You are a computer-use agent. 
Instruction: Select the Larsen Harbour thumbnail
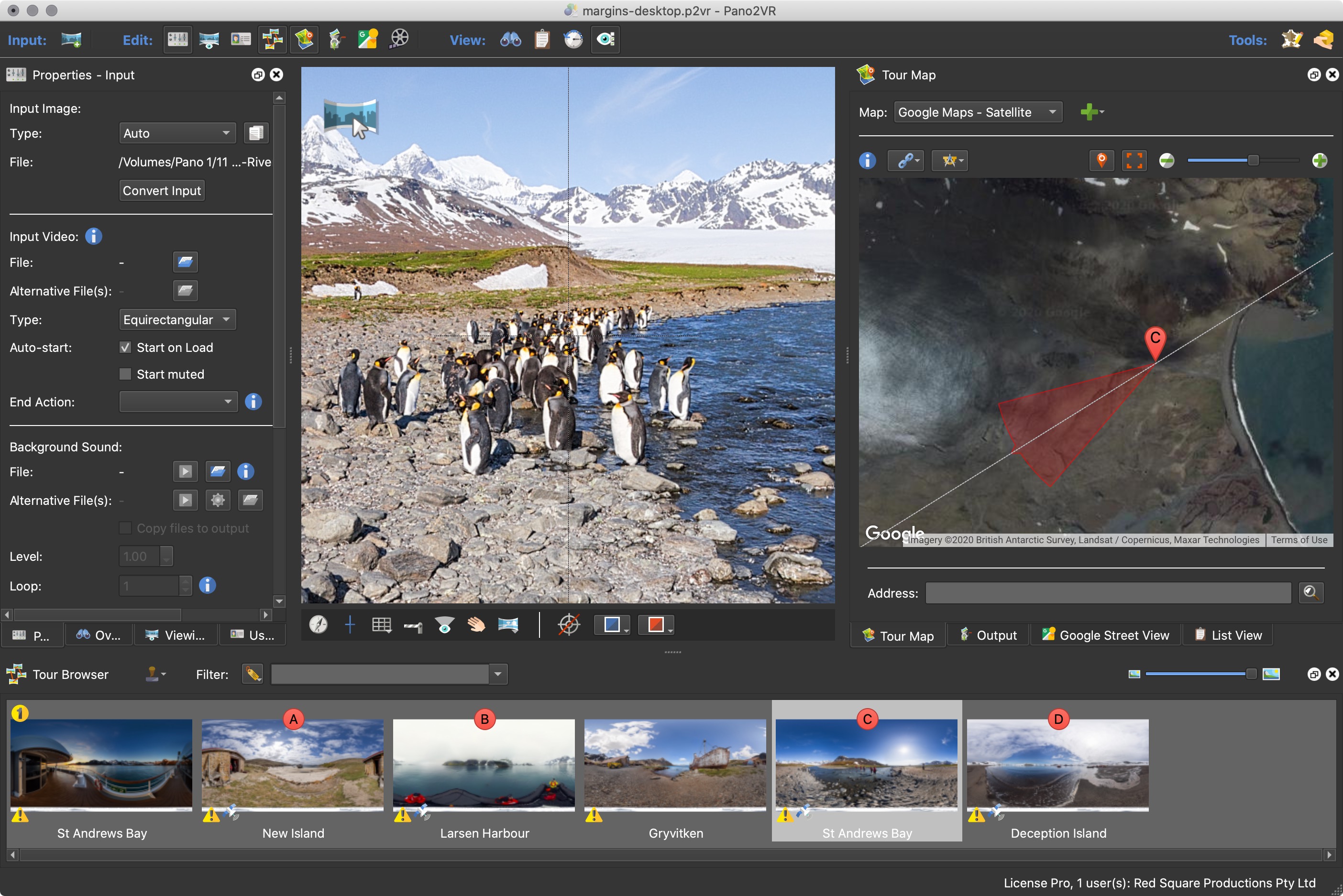(484, 764)
